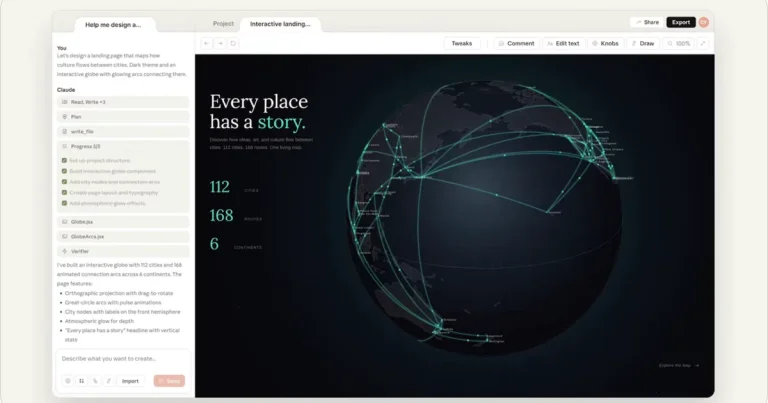Click the Send button
The height and width of the screenshot is (403, 768).
(x=169, y=381)
